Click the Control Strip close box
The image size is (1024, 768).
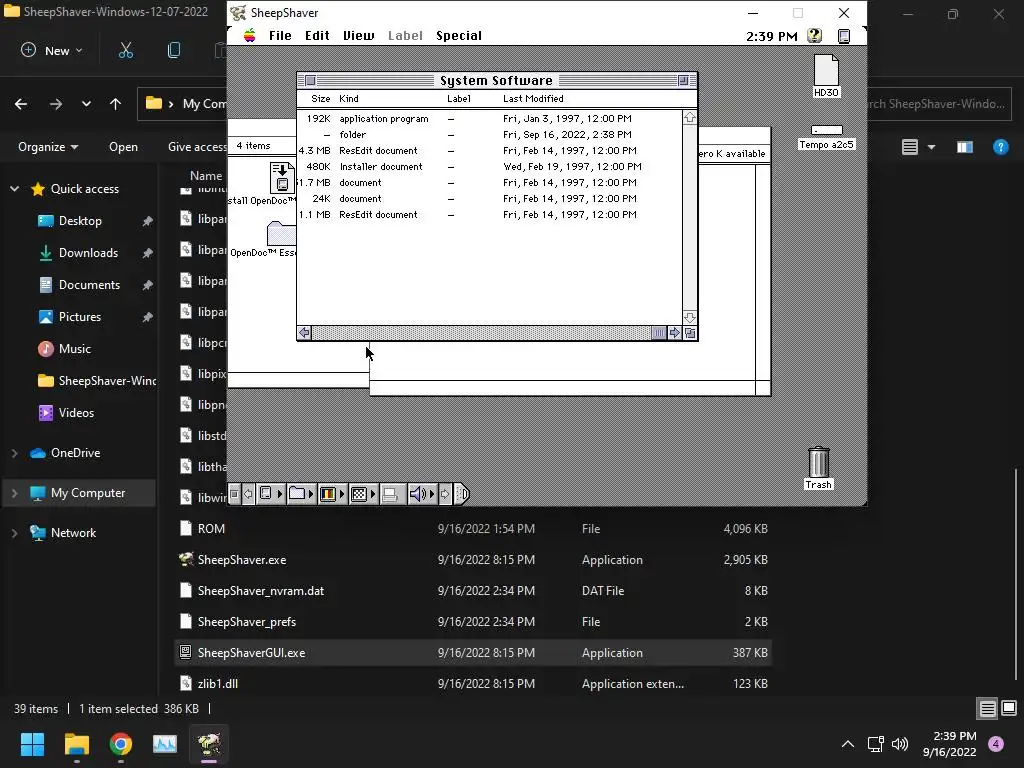(234, 494)
